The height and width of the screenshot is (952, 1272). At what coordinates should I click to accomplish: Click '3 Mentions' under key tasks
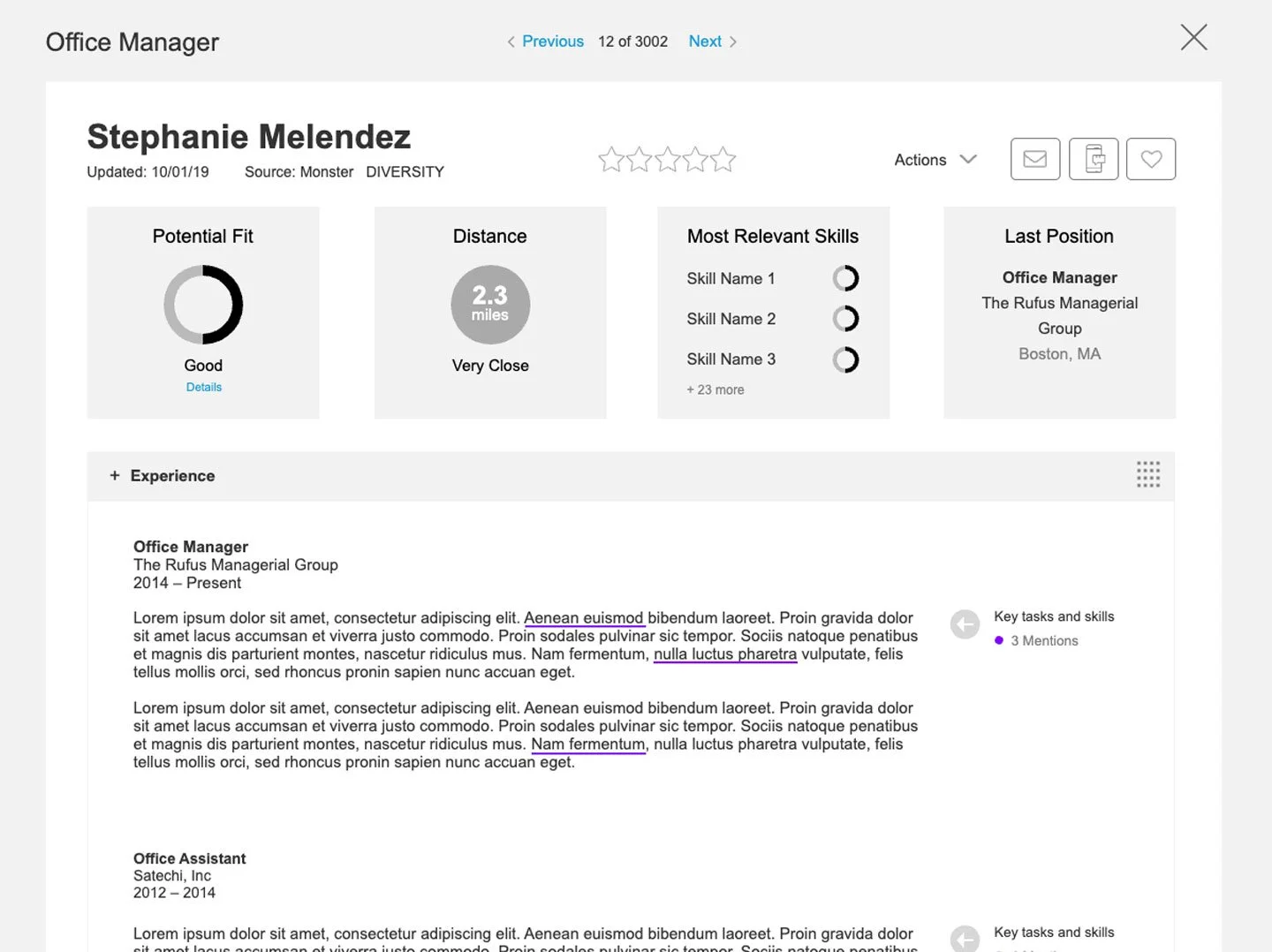point(1044,641)
